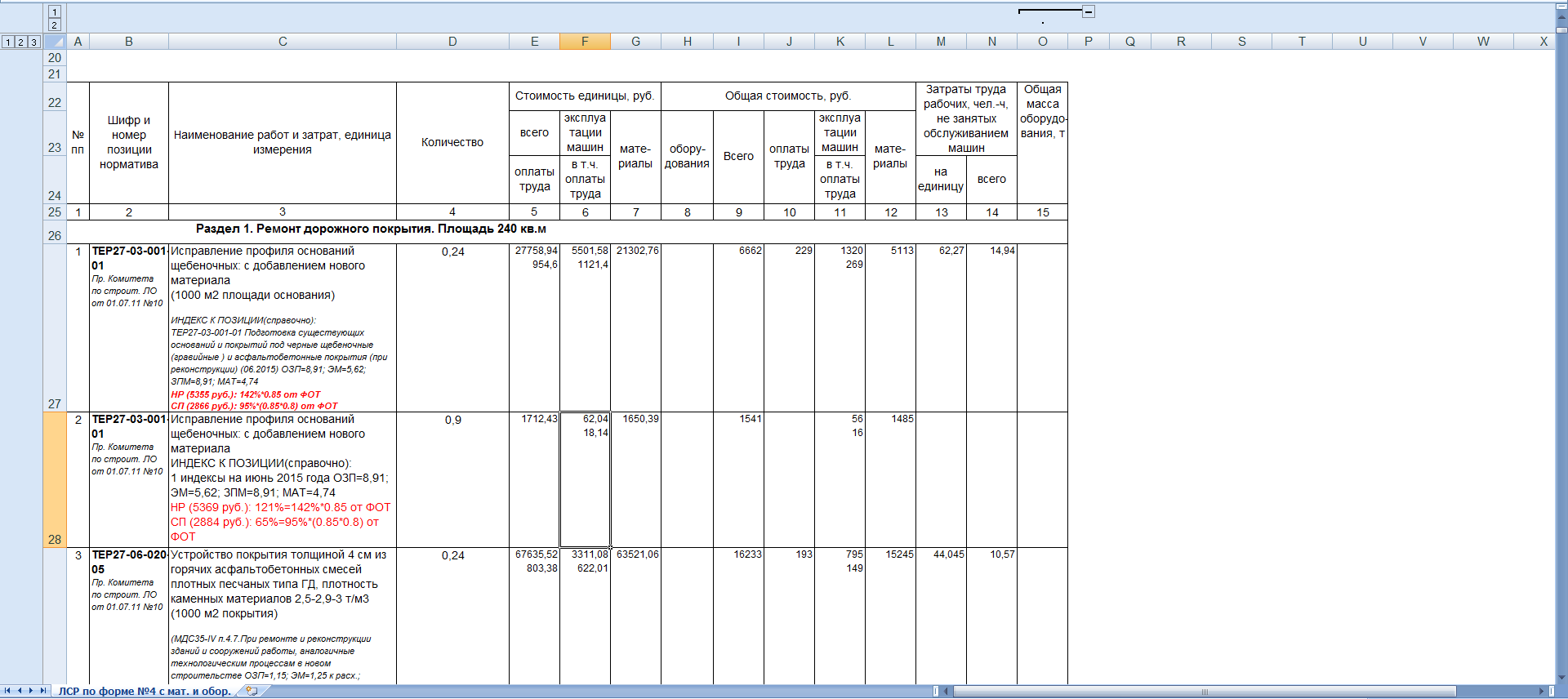Select active cell containing 62,04

pos(585,479)
